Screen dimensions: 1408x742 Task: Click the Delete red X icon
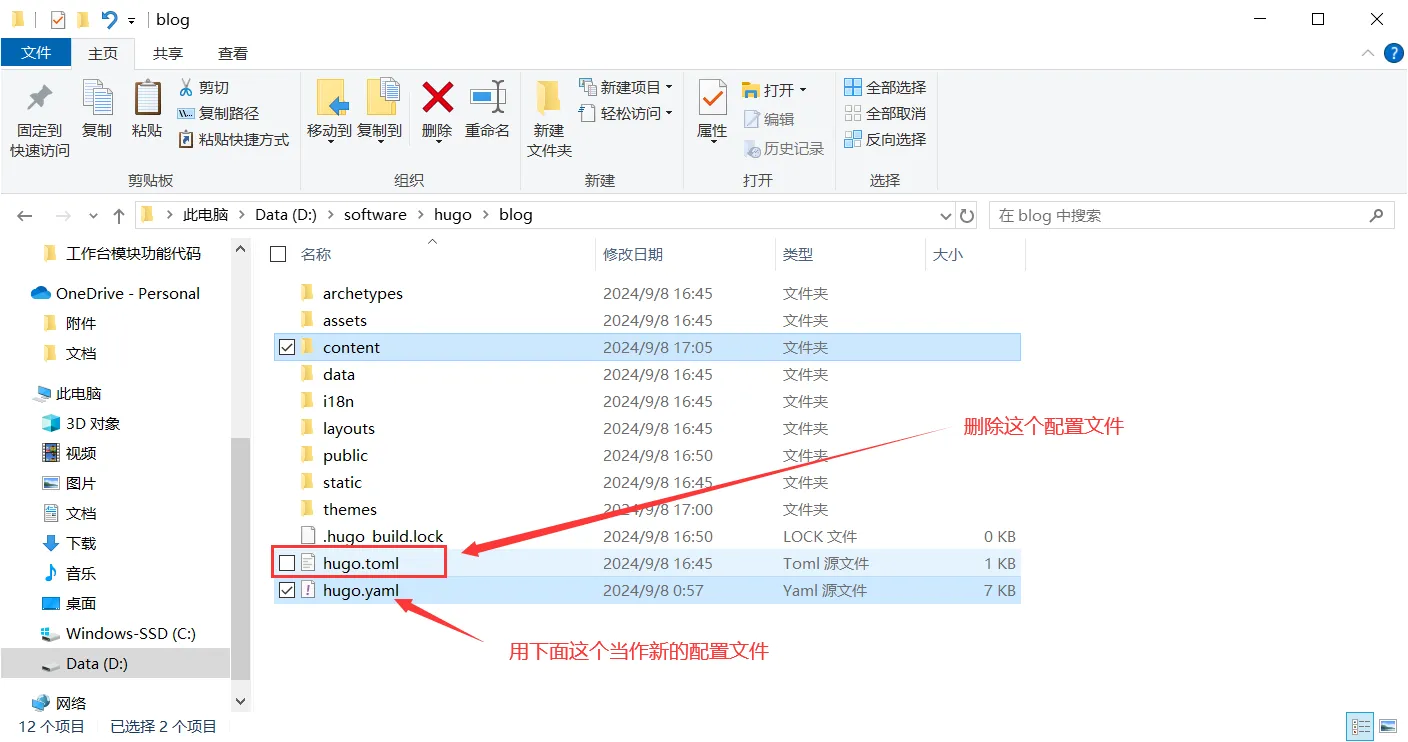pyautogui.click(x=437, y=98)
